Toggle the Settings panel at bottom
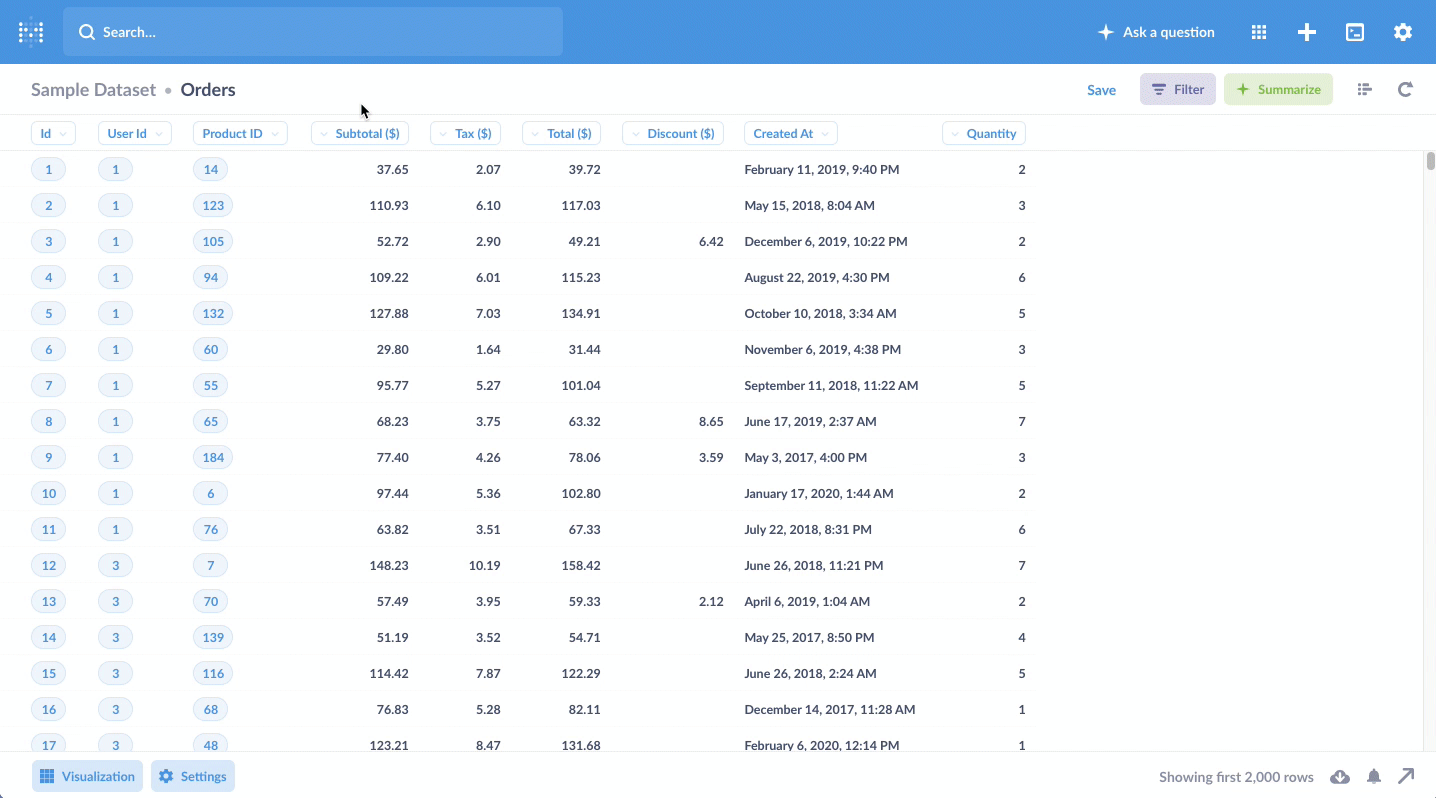Screen dimensions: 1436x798 pos(193,776)
